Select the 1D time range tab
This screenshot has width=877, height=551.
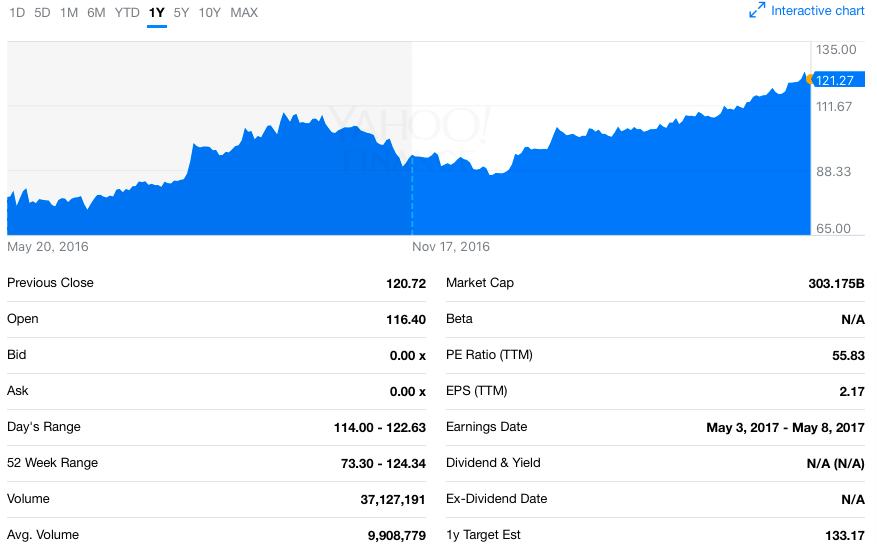(x=16, y=13)
